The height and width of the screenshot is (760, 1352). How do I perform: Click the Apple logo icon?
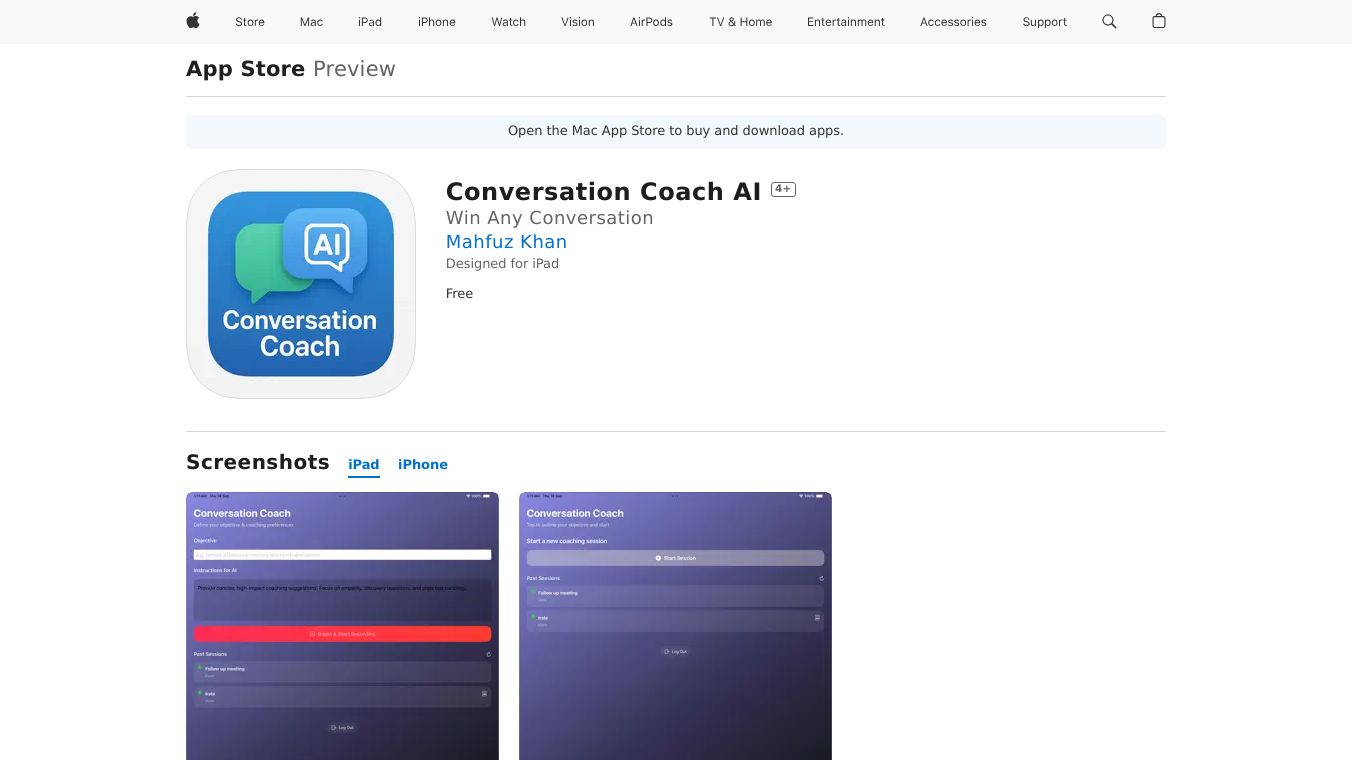pyautogui.click(x=193, y=21)
